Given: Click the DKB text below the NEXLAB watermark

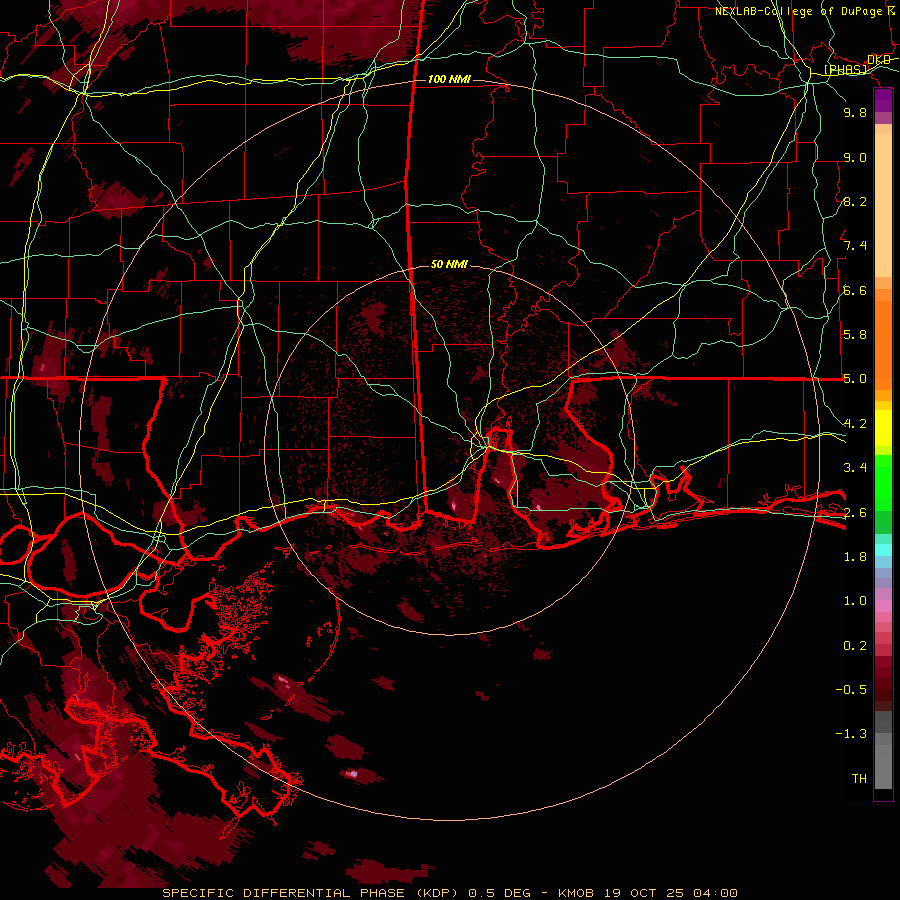Looking at the screenshot, I should click(879, 60).
